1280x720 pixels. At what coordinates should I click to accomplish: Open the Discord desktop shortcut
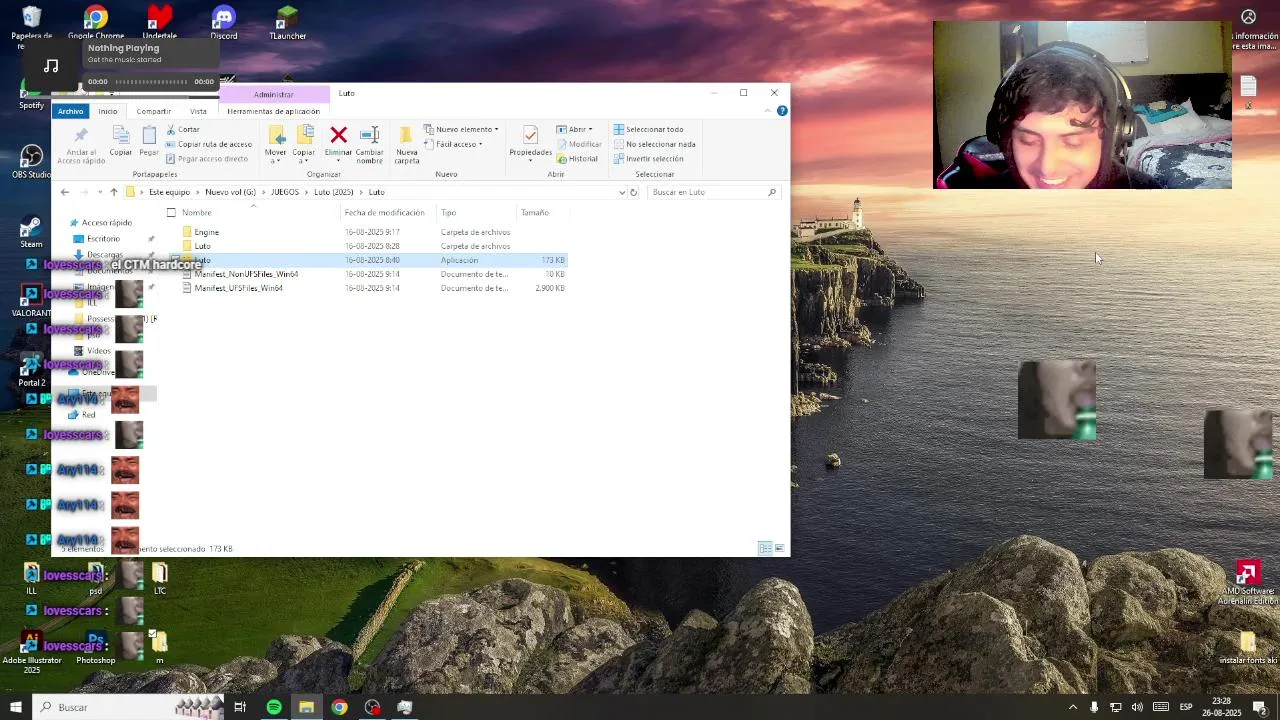point(224,24)
